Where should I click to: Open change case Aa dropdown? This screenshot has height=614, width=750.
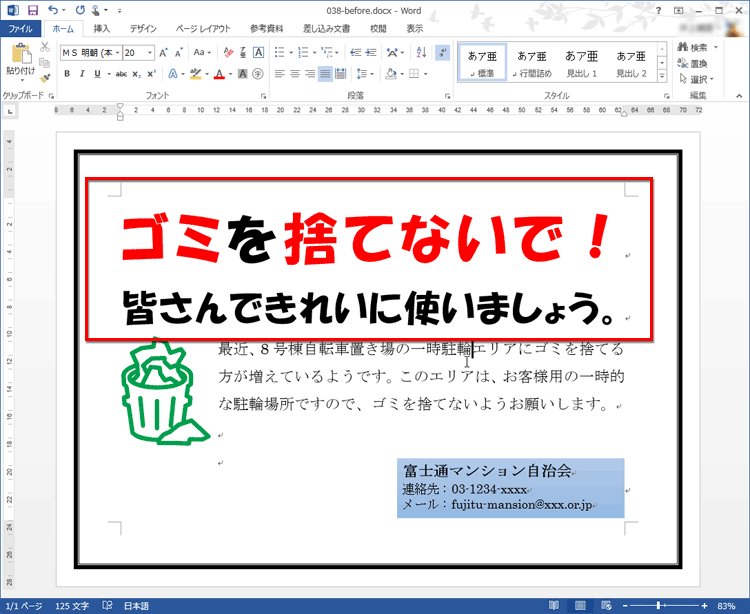point(202,53)
